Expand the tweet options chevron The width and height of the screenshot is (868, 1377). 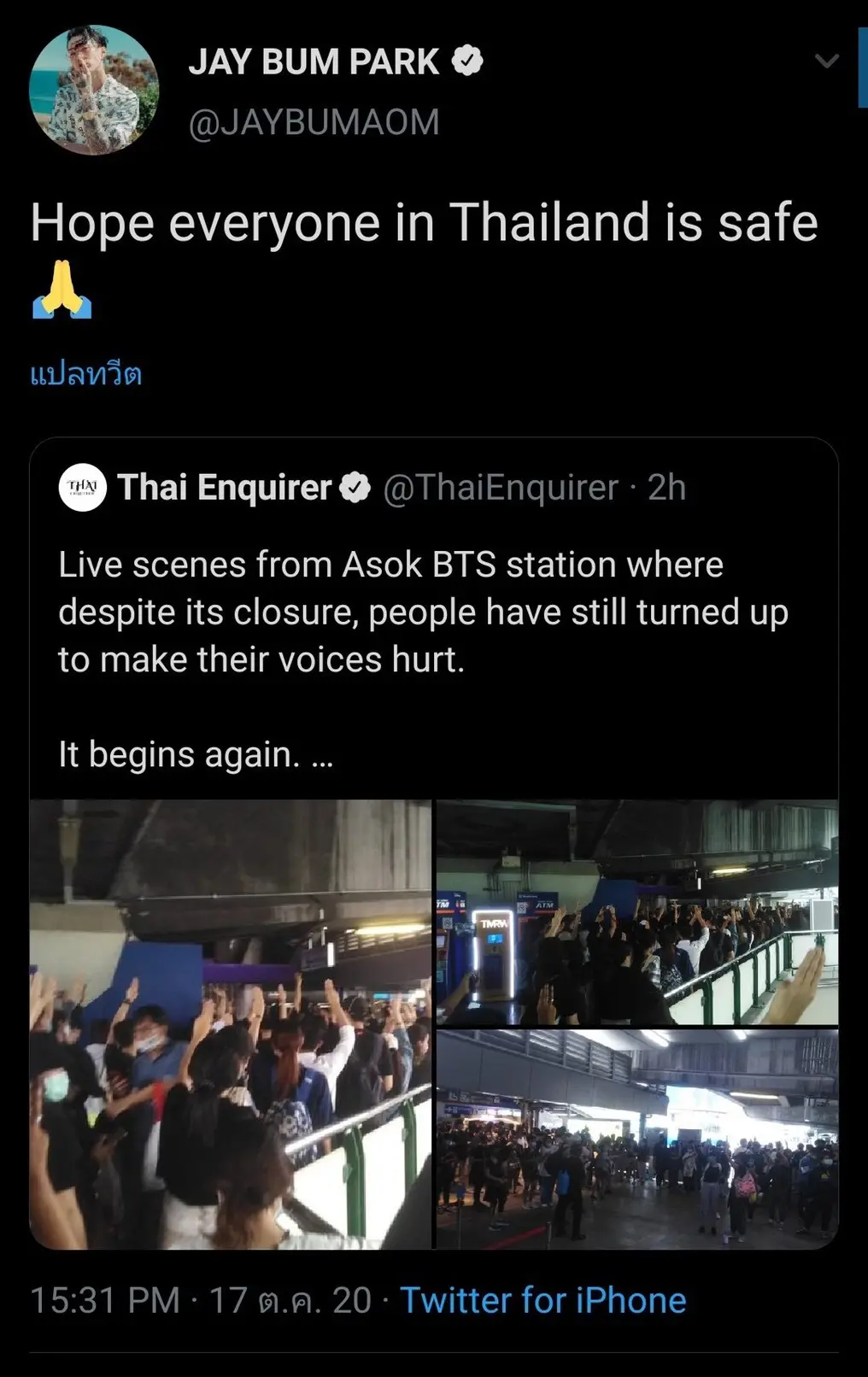(x=826, y=61)
